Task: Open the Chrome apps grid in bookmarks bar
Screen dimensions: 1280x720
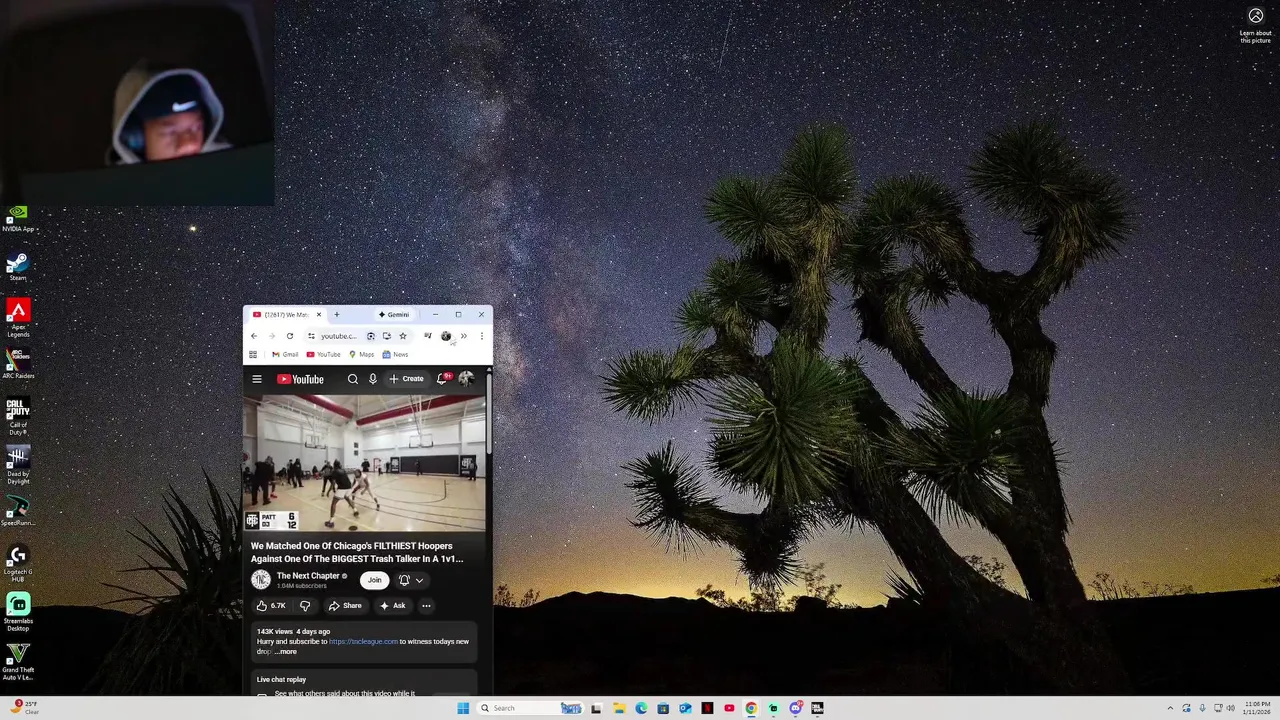Action: tap(253, 354)
